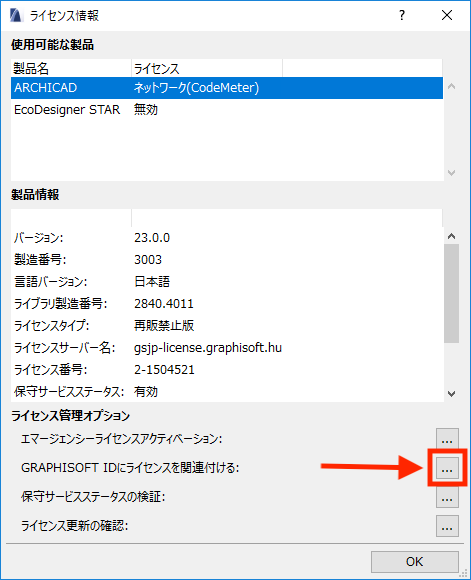The height and width of the screenshot is (580, 471).
Task: Select the EcoDesigner STAR row
Action: 227,110
